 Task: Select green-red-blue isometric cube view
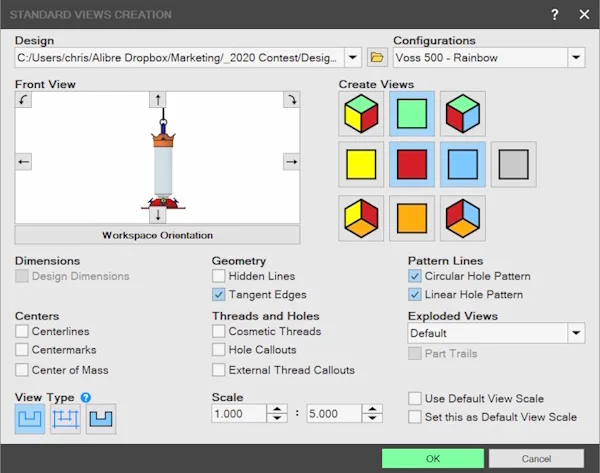coord(463,114)
